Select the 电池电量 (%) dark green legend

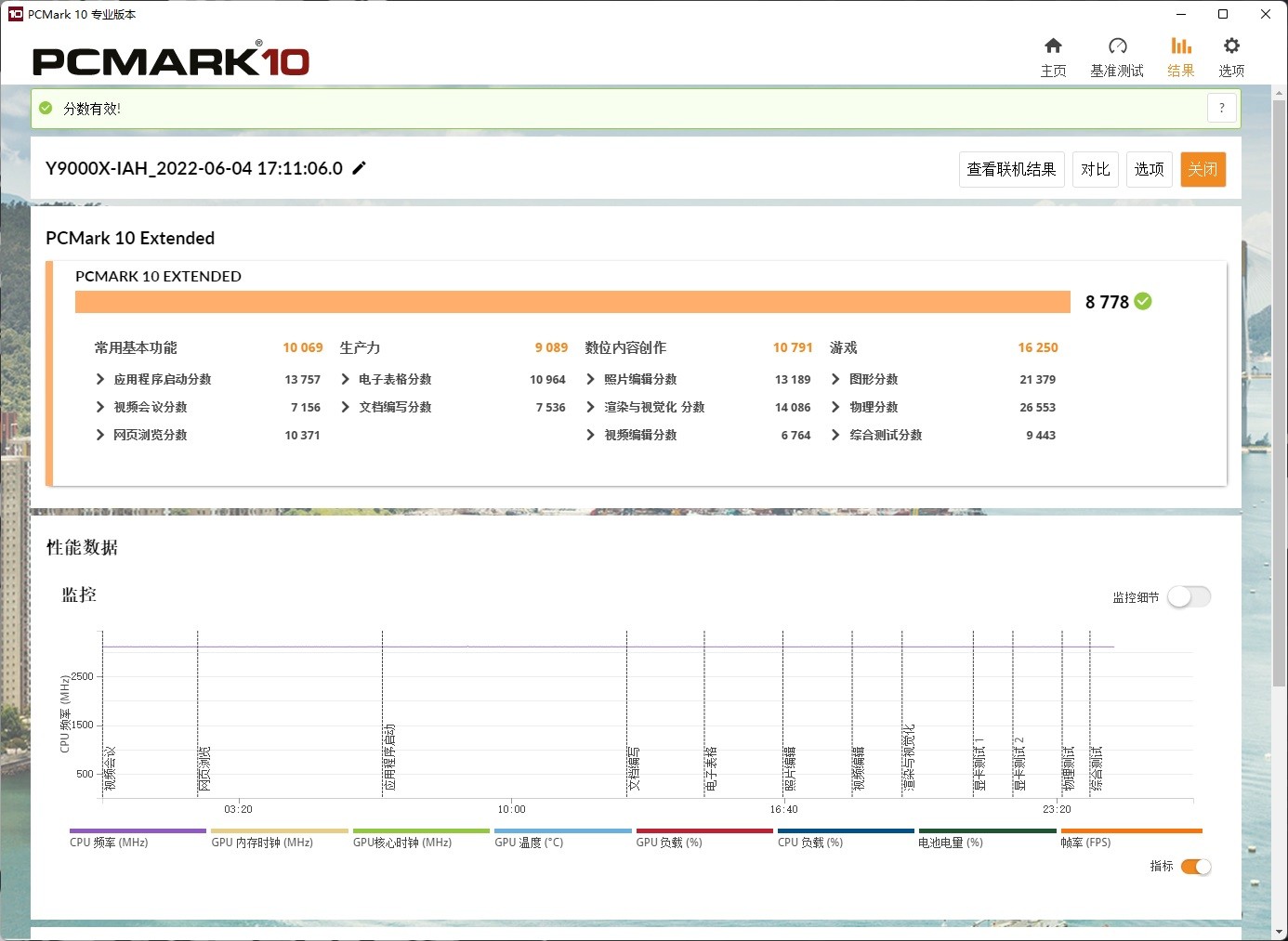[987, 838]
